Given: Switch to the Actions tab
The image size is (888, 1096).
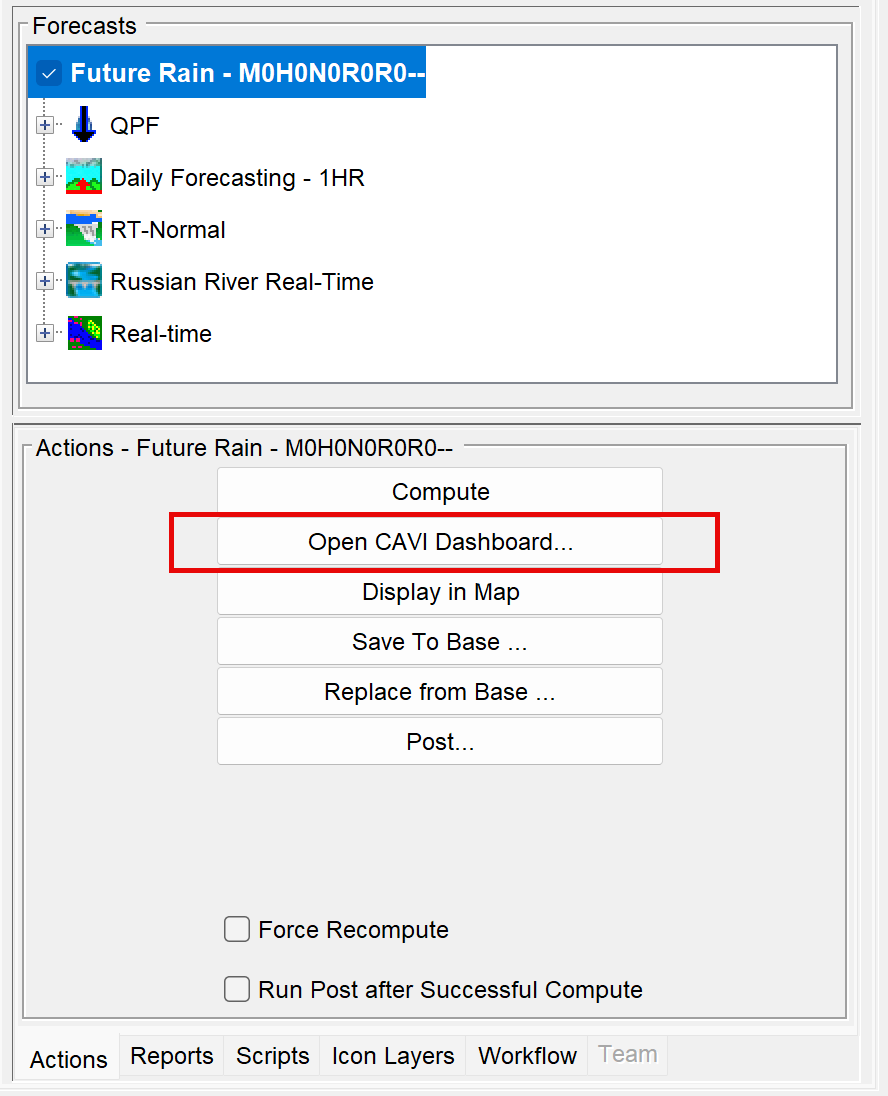Looking at the screenshot, I should 69,1059.
